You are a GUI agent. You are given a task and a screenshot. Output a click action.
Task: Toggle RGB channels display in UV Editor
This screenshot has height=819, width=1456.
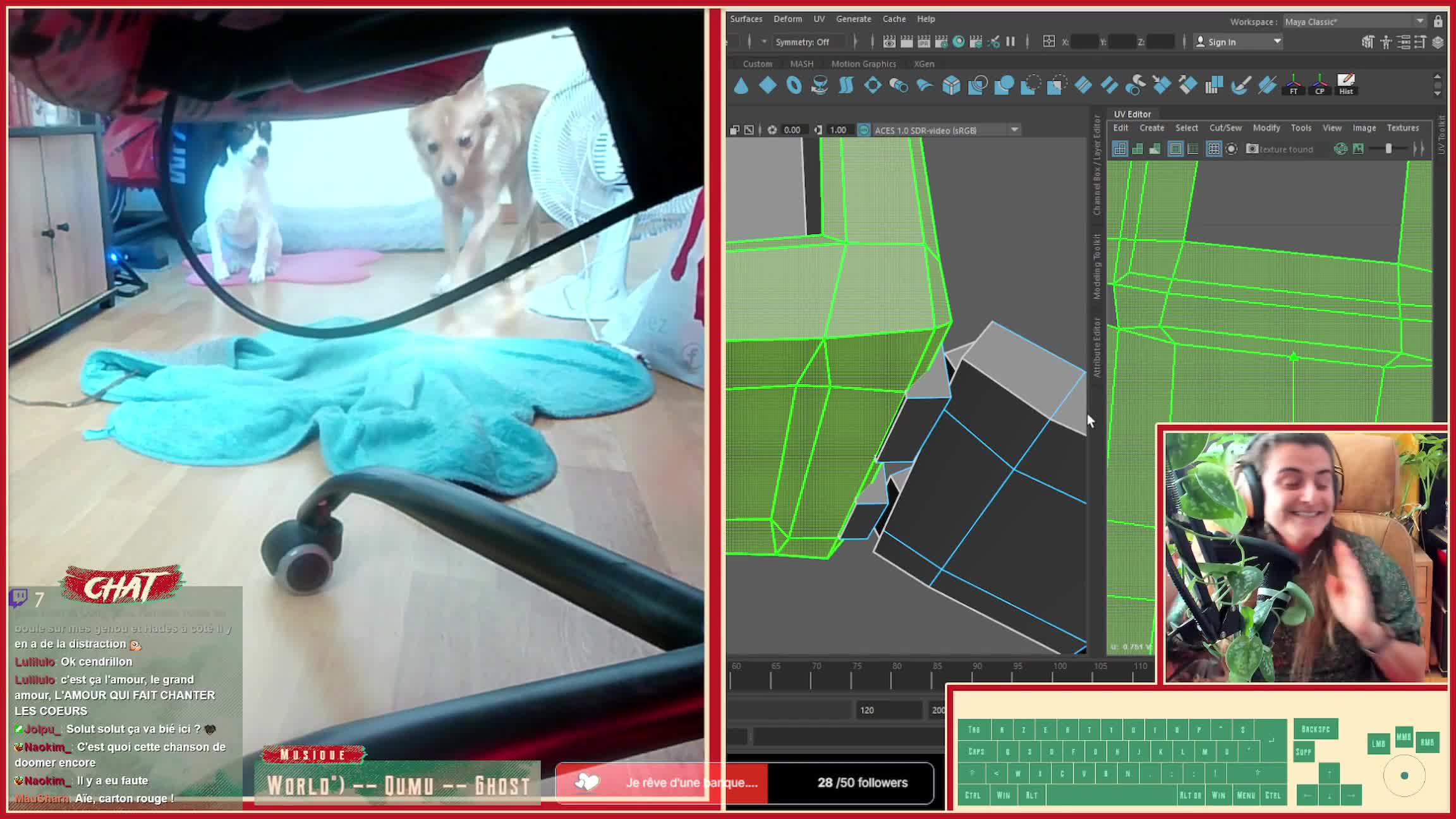(1340, 149)
